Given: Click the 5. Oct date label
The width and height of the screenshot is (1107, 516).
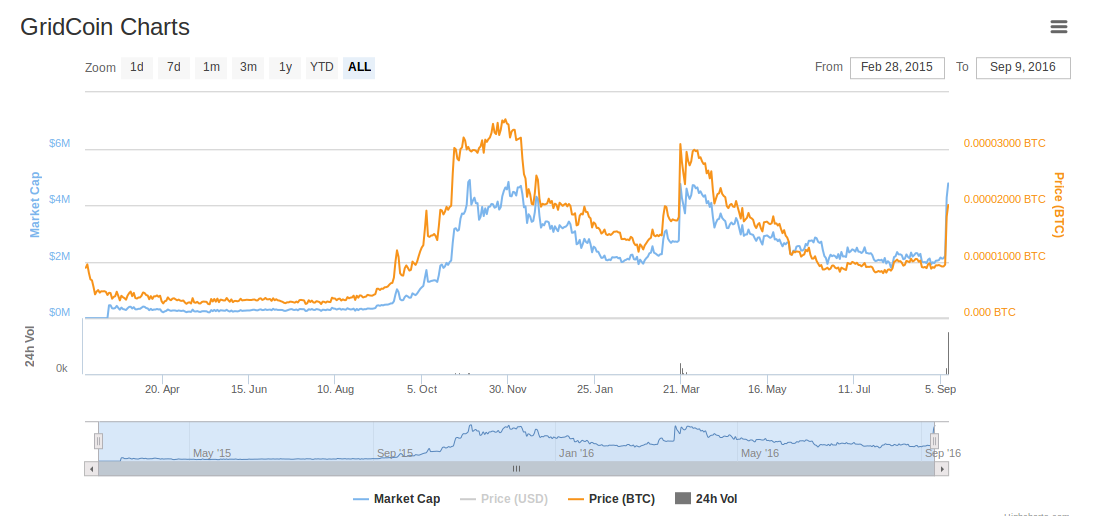Looking at the screenshot, I should point(421,389).
